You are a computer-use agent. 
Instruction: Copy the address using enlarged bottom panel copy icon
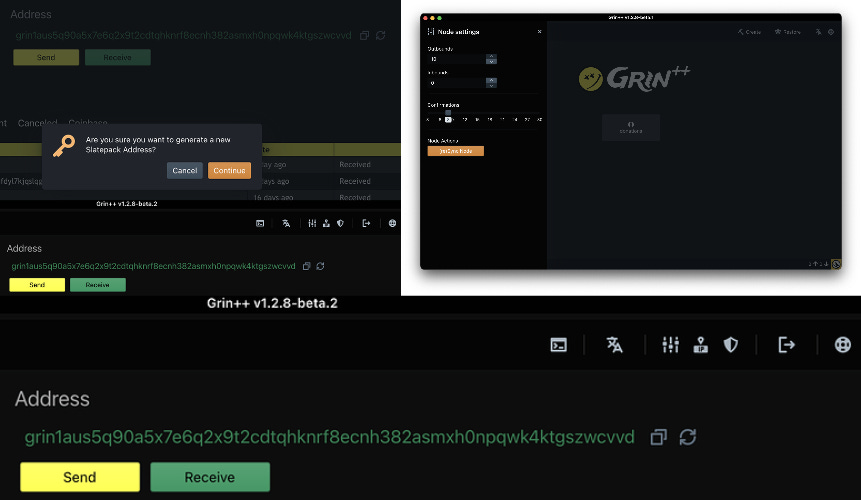pyautogui.click(x=658, y=437)
